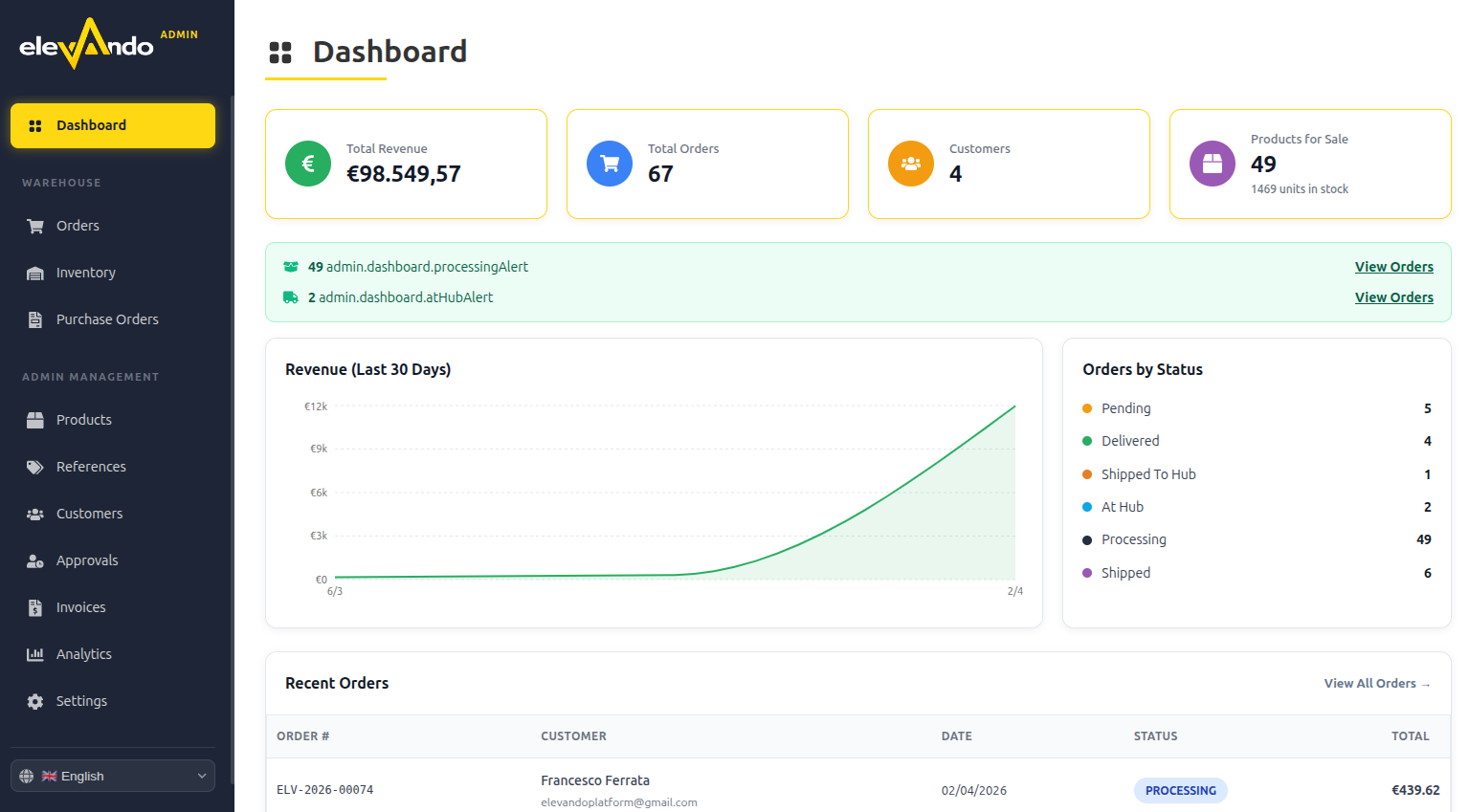Click the Orders cart icon in sidebar
This screenshot has height=812, width=1469.
click(x=35, y=226)
